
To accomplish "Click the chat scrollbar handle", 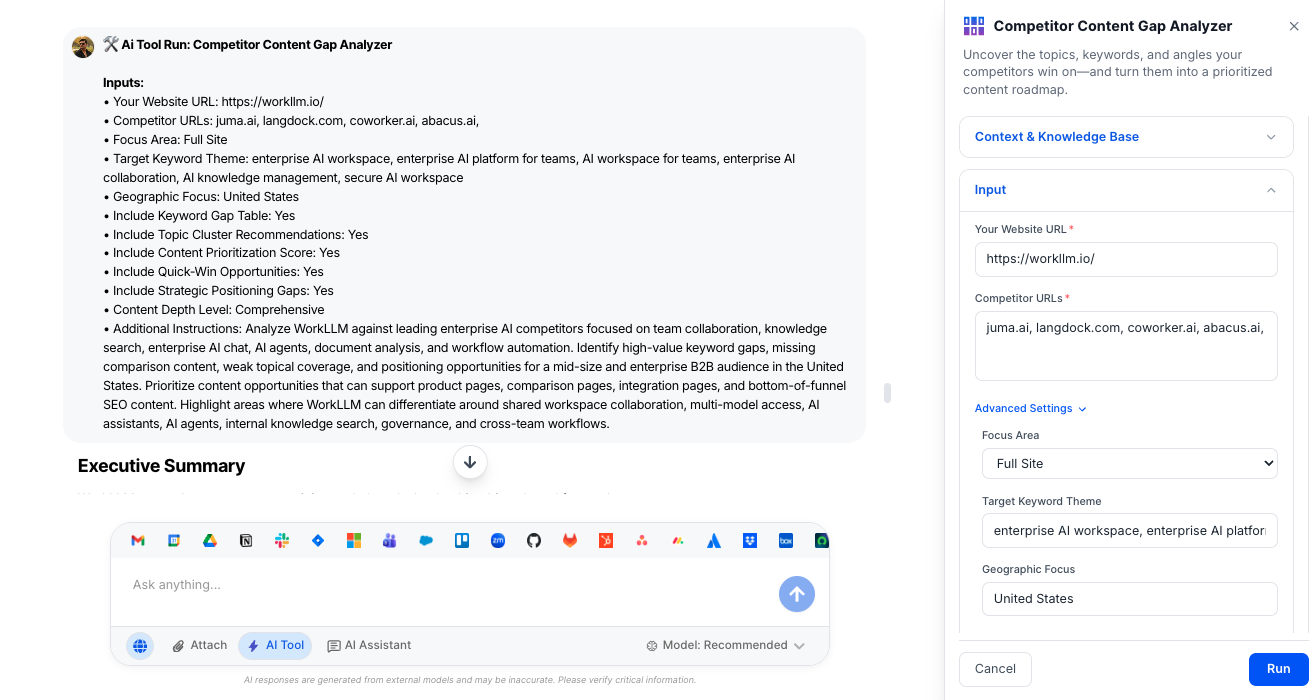I will point(887,392).
